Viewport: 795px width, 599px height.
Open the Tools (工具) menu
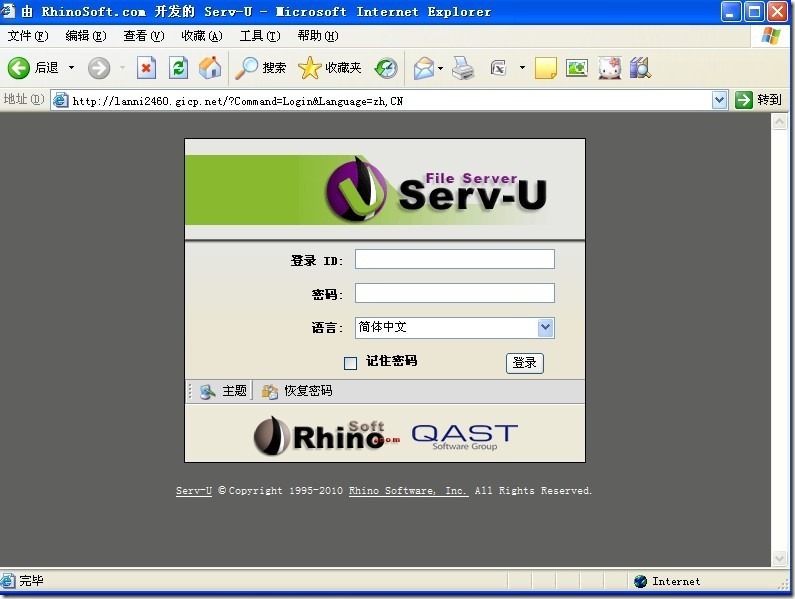pos(260,36)
